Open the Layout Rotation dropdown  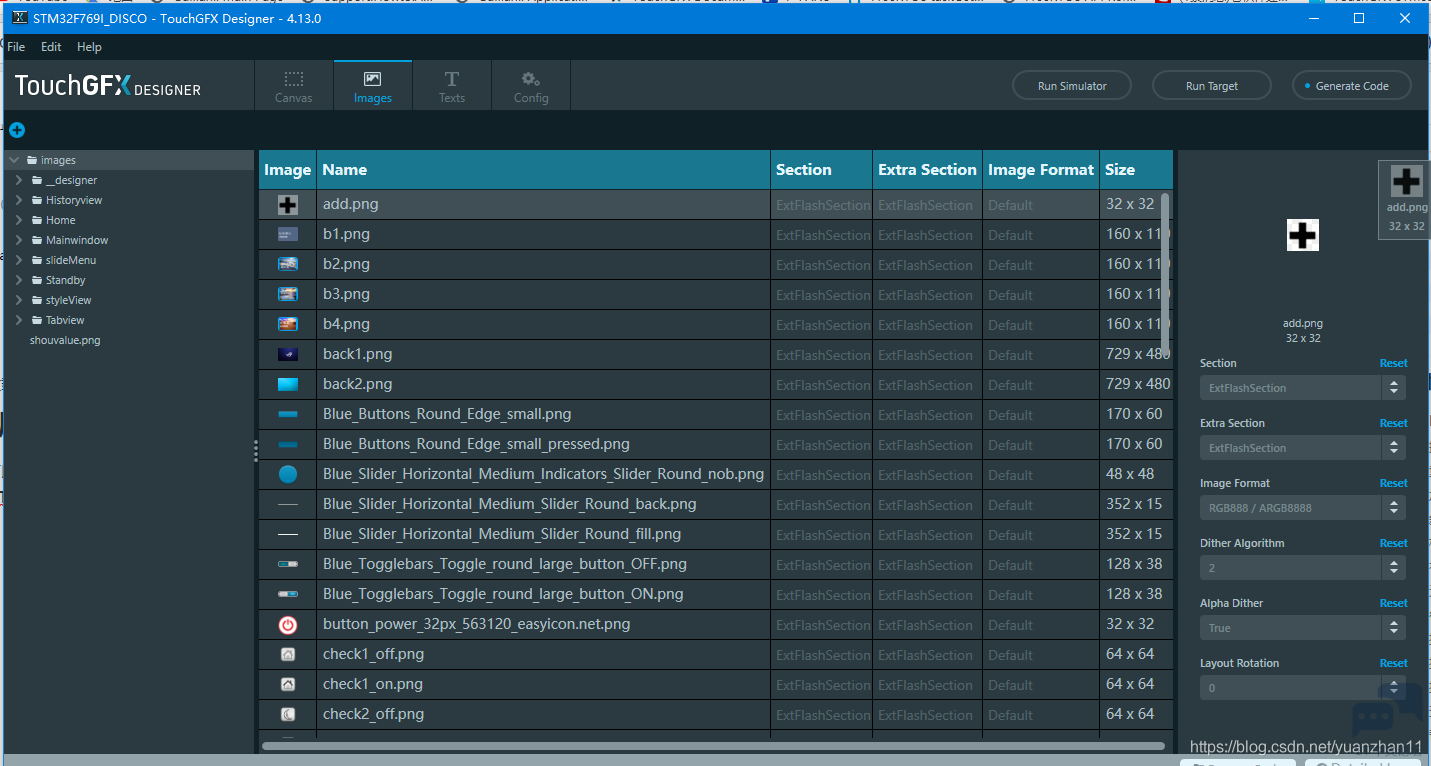click(x=1303, y=688)
